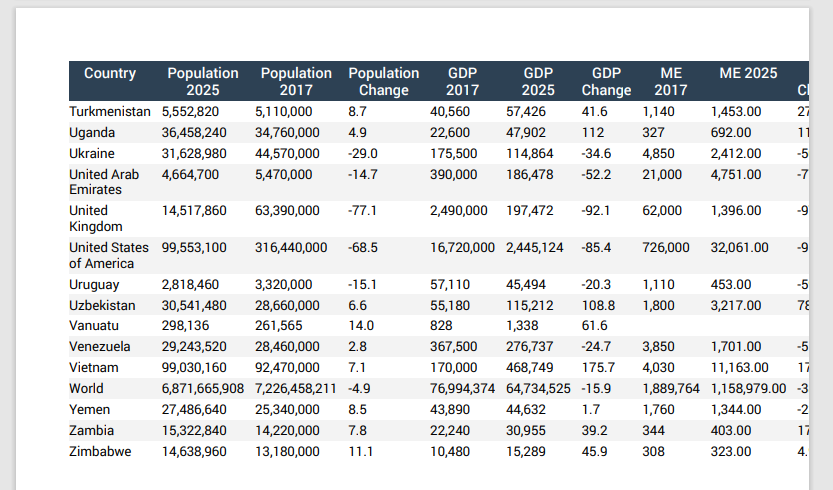Click USA 2017 population 316,440,000
Screen dimensions: 833x490
(291, 248)
